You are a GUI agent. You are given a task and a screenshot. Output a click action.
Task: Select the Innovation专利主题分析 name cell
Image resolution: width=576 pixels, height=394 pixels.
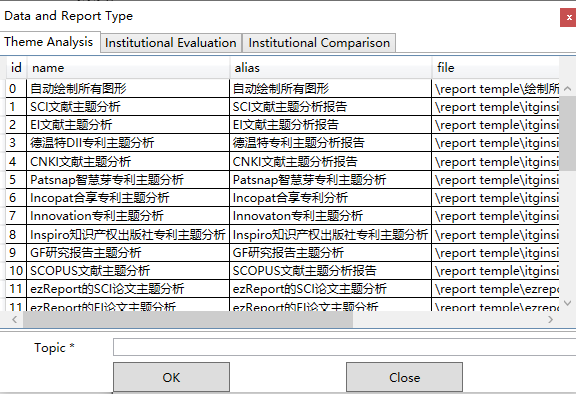point(128,216)
